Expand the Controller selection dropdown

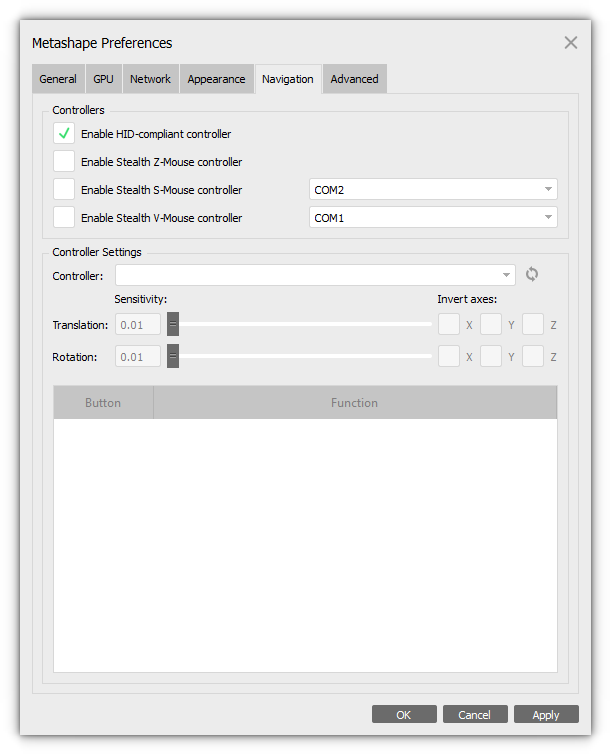pyautogui.click(x=315, y=275)
